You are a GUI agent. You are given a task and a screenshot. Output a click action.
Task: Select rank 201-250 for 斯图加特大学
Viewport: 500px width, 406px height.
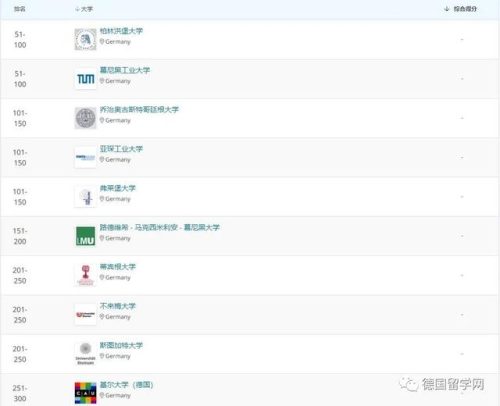tap(20, 354)
